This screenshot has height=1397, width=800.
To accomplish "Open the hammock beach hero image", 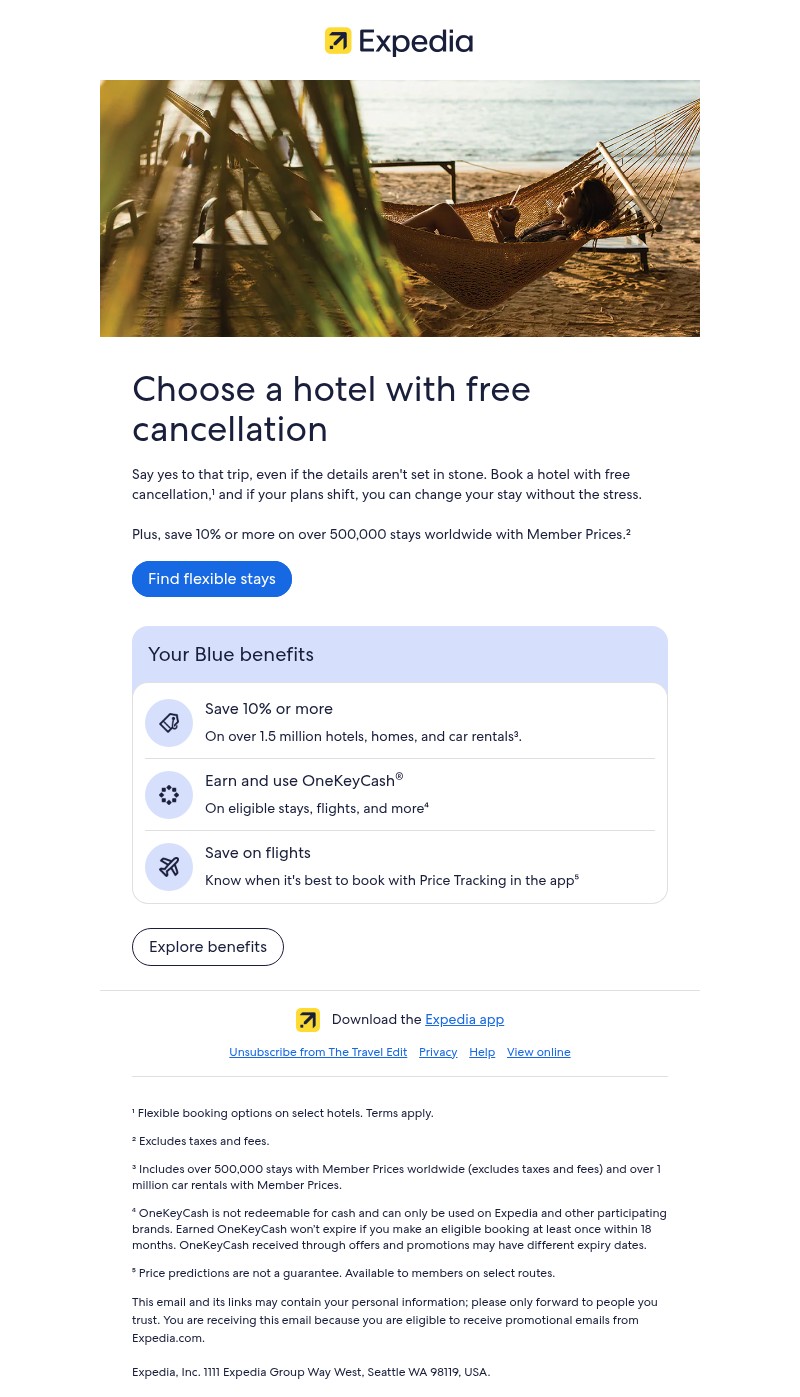I will click(x=400, y=208).
